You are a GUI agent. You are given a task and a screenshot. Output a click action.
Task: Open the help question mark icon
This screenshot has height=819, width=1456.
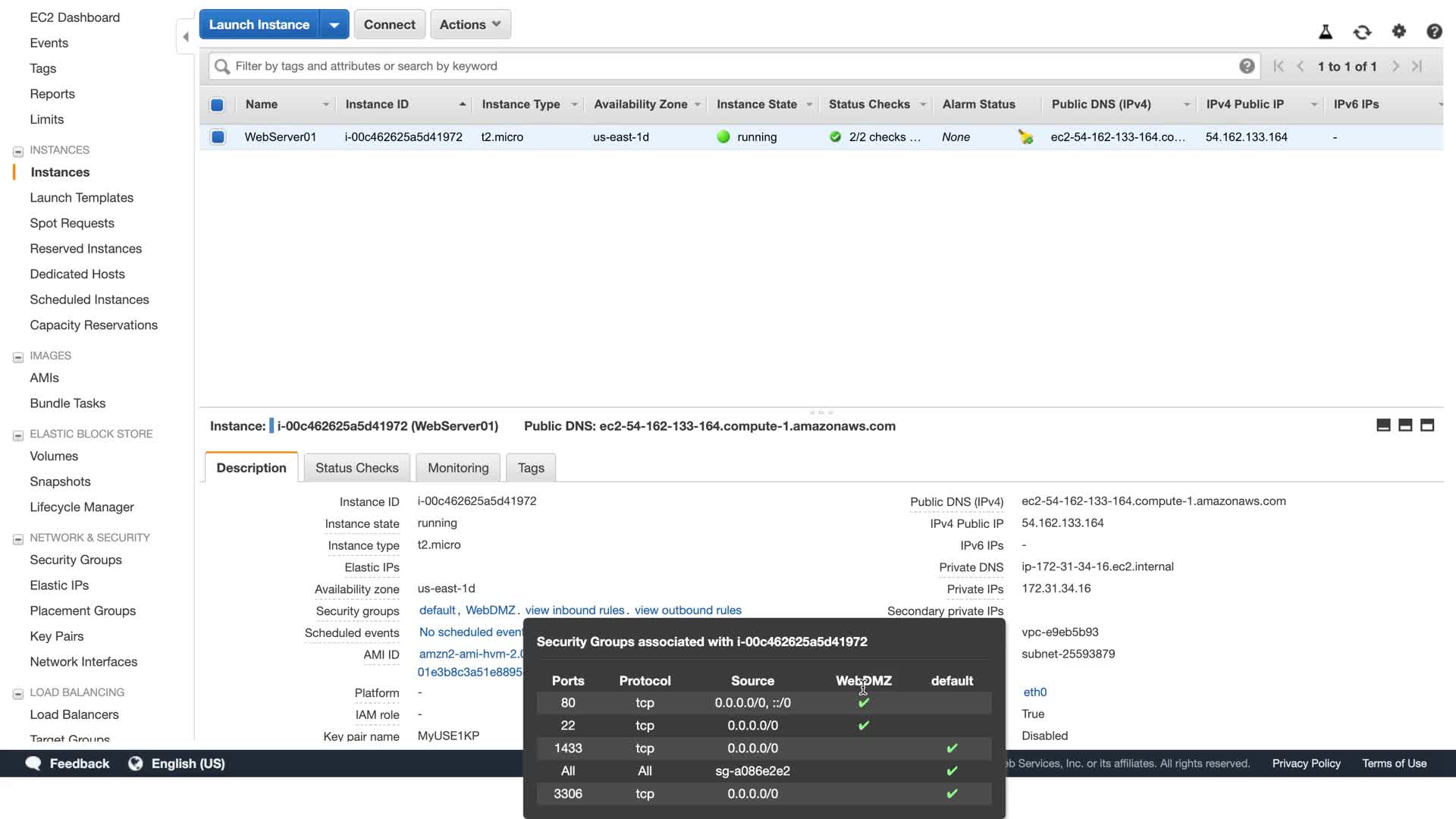(1433, 31)
